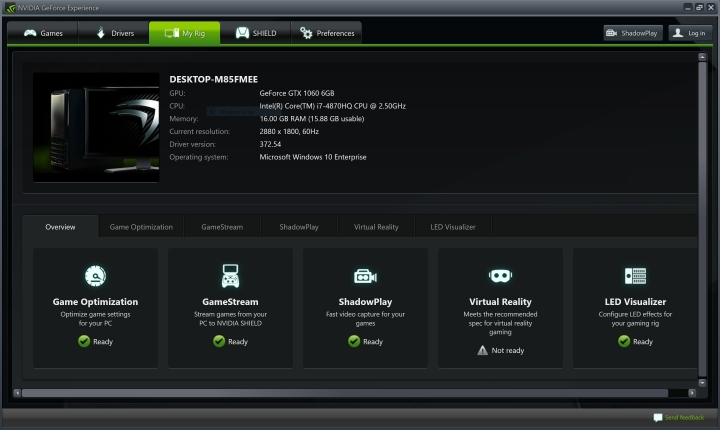The height and width of the screenshot is (430, 720).
Task: Click Virtual Reality Not ready warning icon
Action: point(483,351)
